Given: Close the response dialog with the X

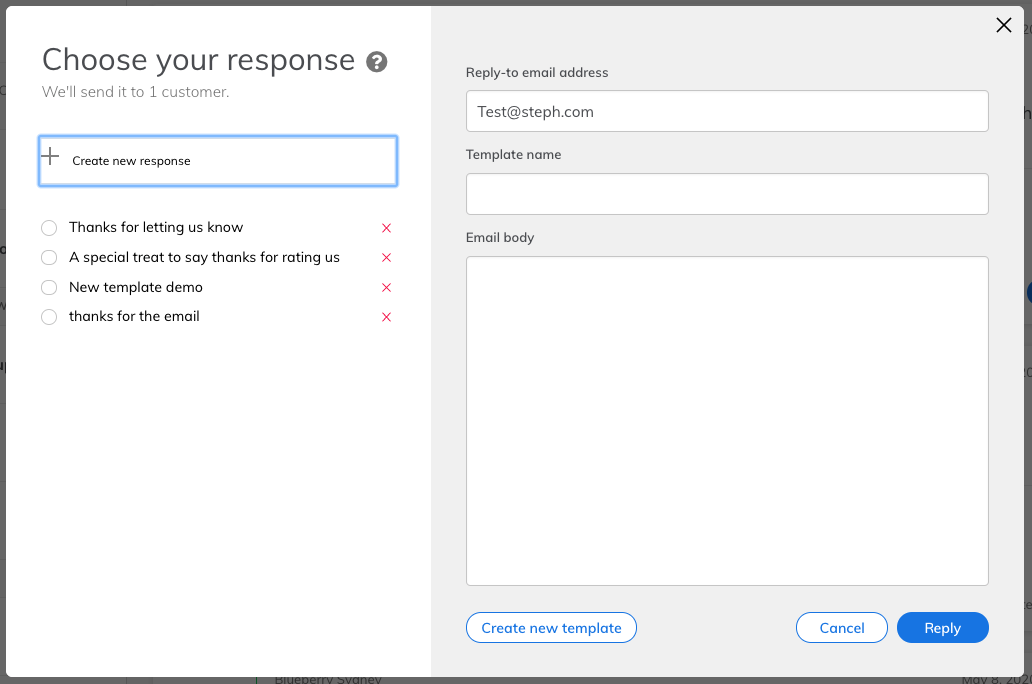Looking at the screenshot, I should pos(1004,26).
